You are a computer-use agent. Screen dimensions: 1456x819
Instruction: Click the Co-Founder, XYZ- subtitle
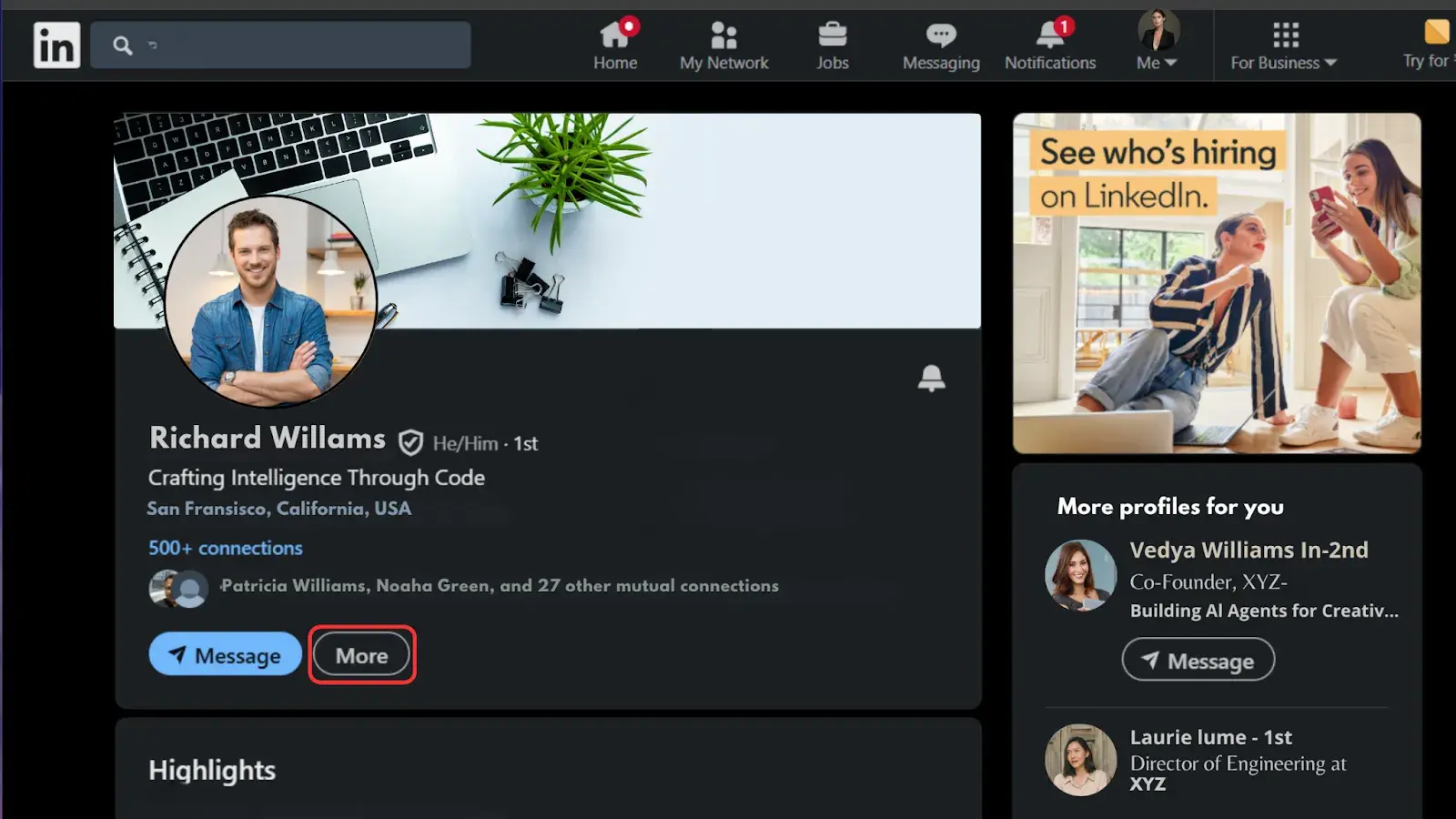tap(1208, 581)
